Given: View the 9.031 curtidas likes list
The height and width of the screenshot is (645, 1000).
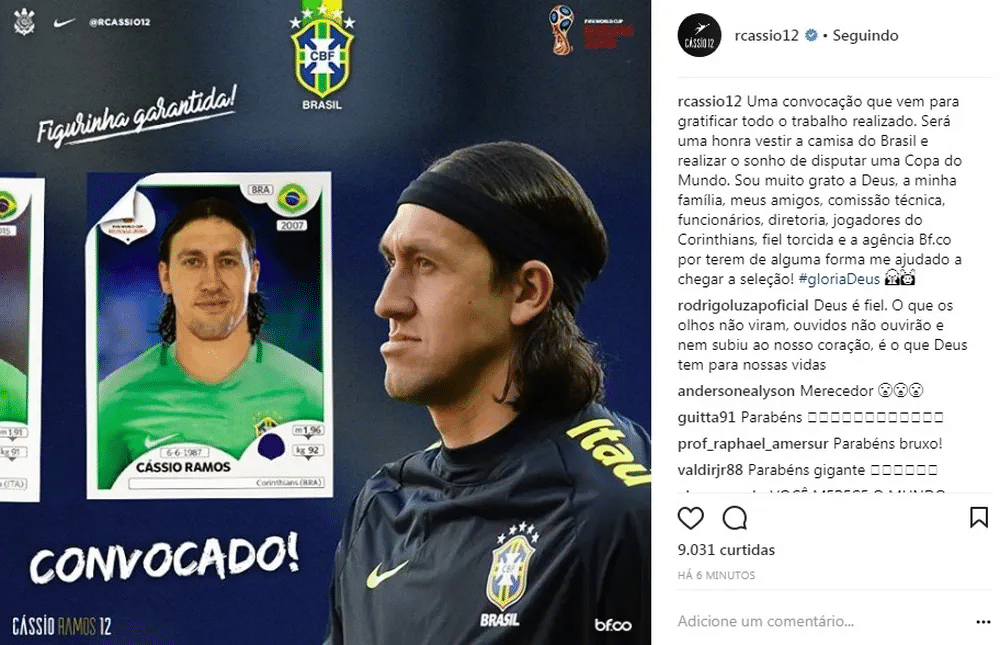Looking at the screenshot, I should 726,550.
